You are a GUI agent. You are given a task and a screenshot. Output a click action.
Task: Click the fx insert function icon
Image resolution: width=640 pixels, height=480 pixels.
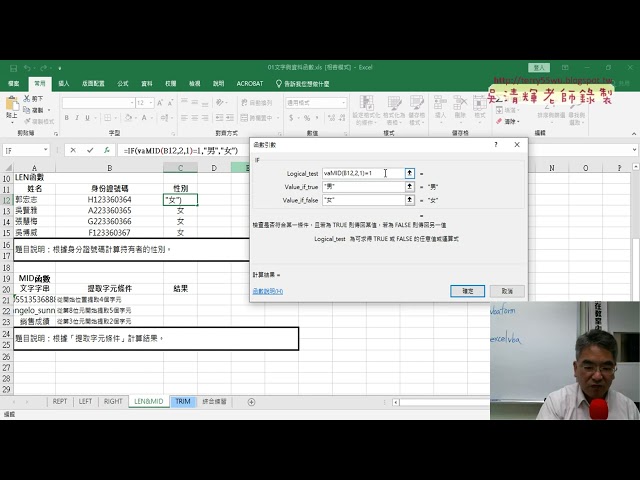107,150
